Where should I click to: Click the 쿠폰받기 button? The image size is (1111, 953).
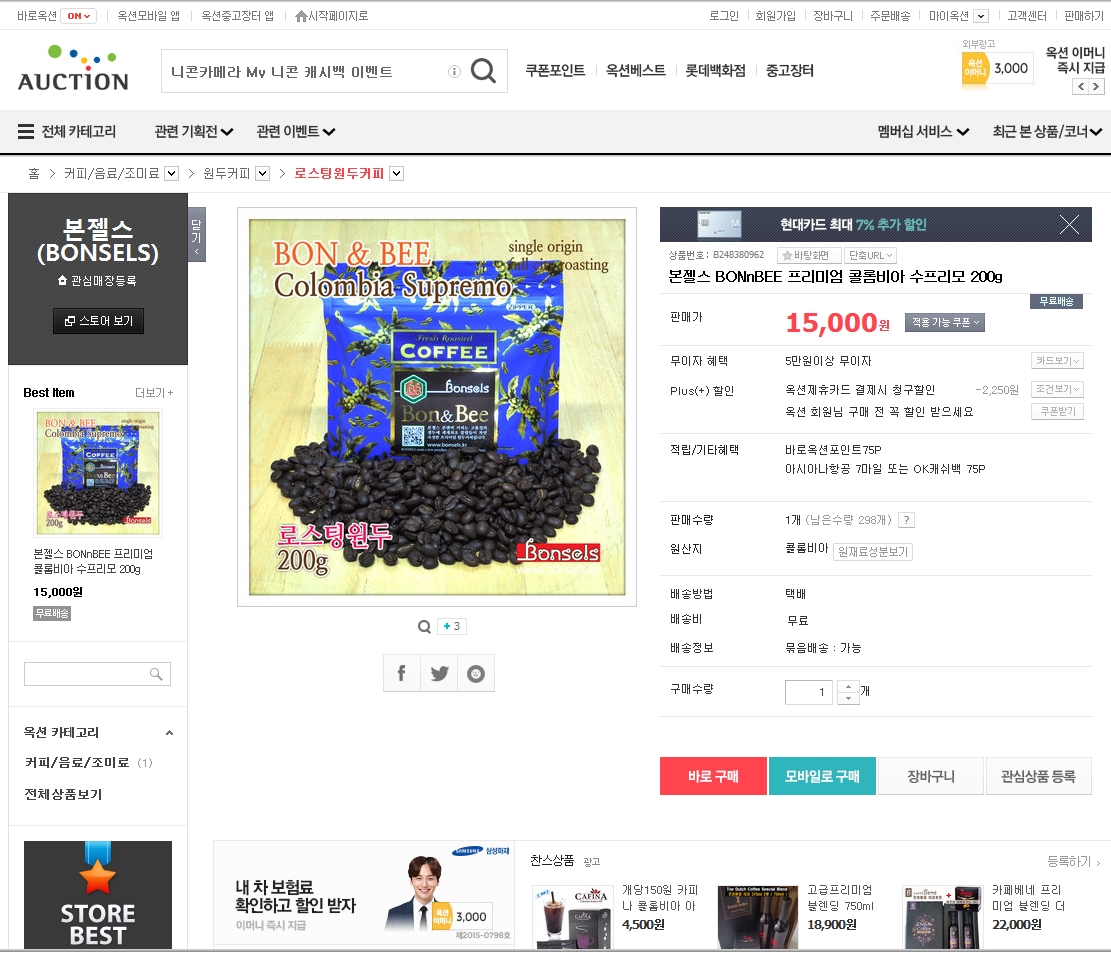(x=1057, y=411)
